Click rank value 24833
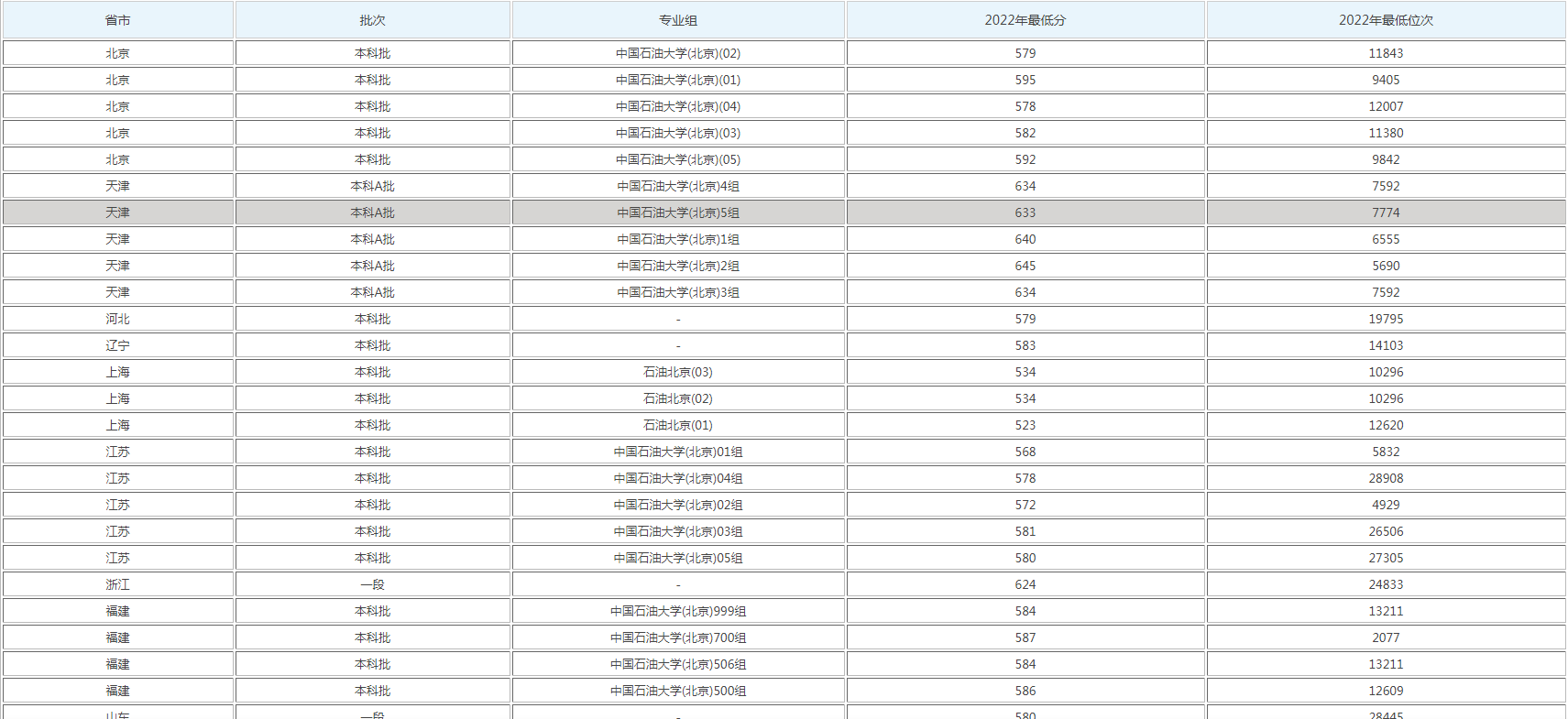This screenshot has height=719, width=1568. coord(1386,584)
